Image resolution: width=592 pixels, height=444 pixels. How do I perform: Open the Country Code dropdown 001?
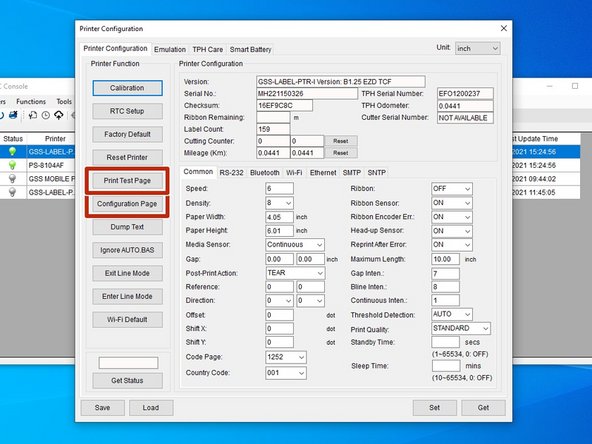(x=286, y=373)
